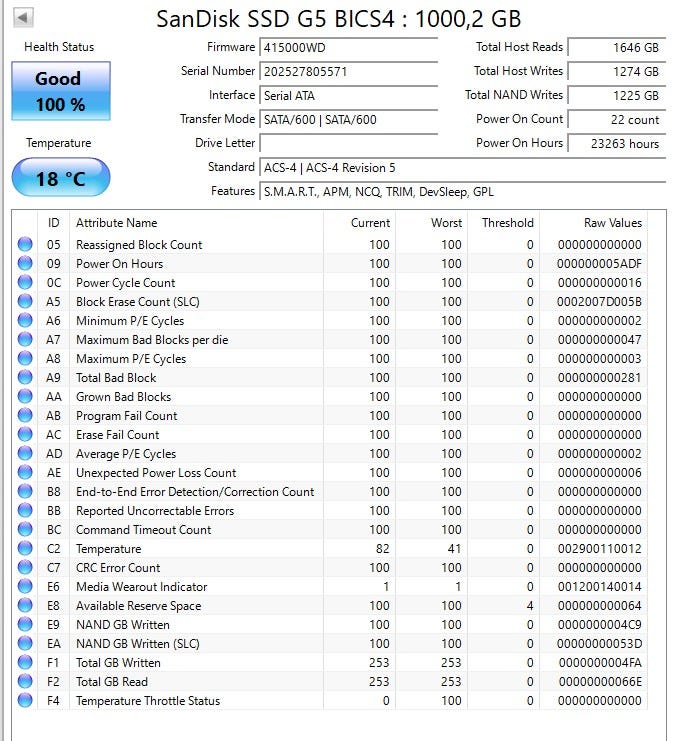Viewport: 673px width, 741px height.
Task: Click raw value 00000000066E
Action: [x=600, y=681]
